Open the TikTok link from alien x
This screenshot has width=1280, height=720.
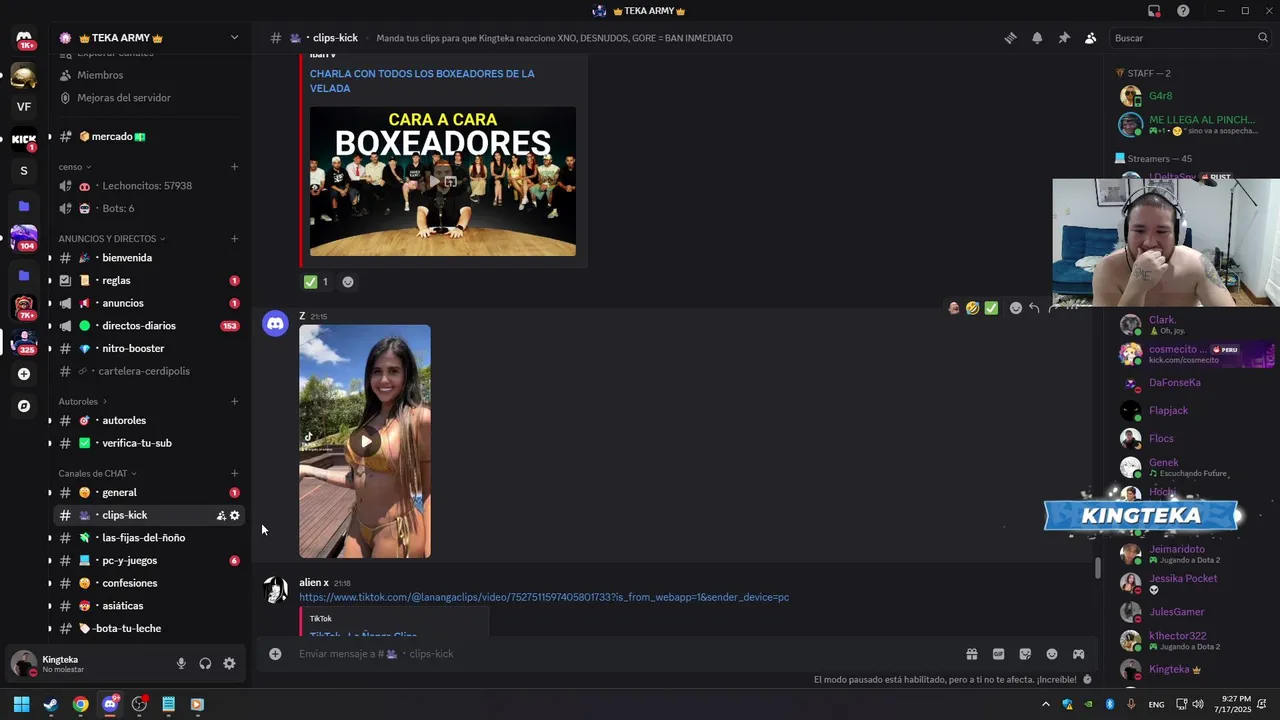544,597
